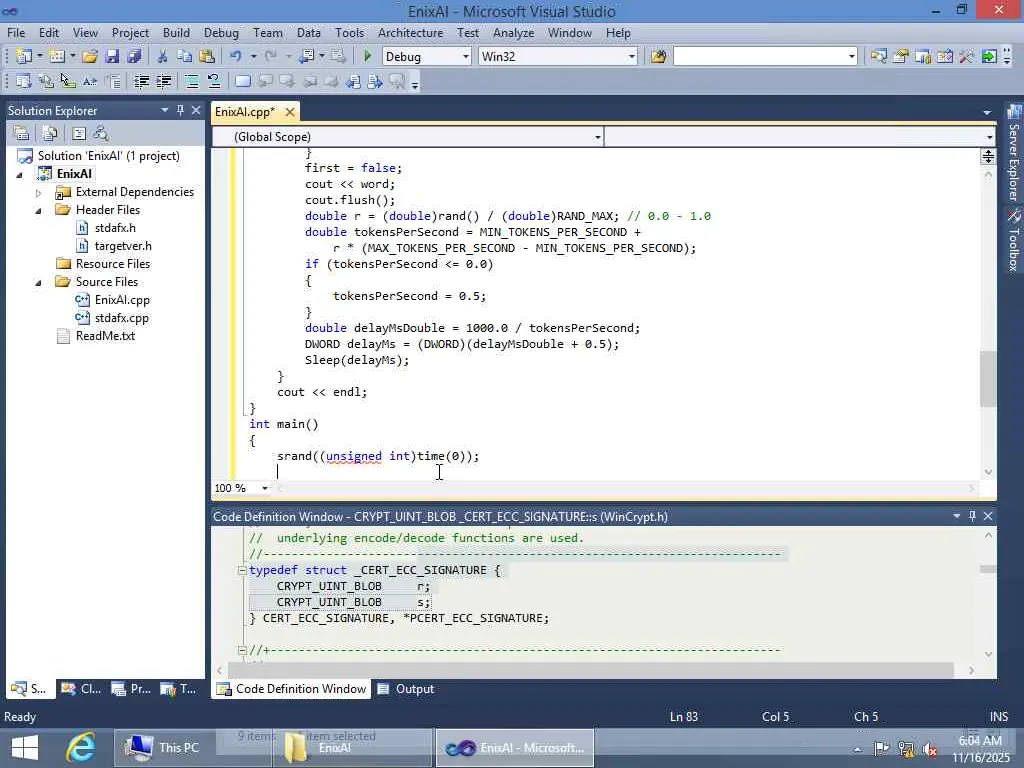Open the editor zoom 100 % dropdown
This screenshot has width=1024, height=768.
click(264, 488)
